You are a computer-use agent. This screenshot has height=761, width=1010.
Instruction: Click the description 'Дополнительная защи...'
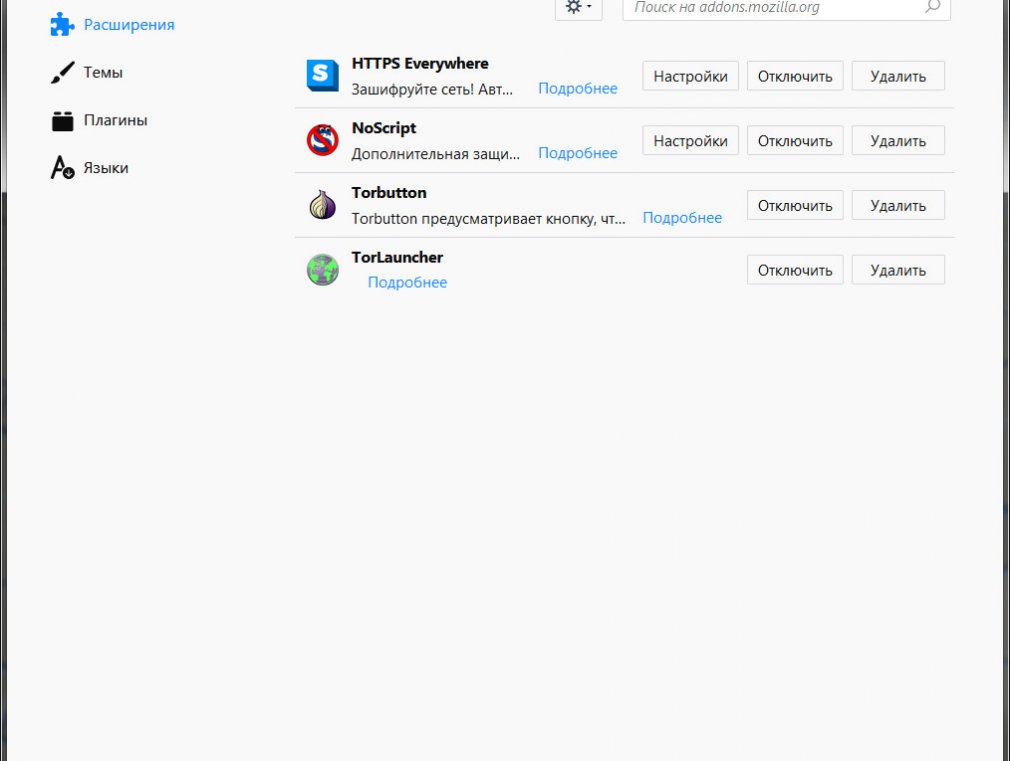pyautogui.click(x=435, y=154)
